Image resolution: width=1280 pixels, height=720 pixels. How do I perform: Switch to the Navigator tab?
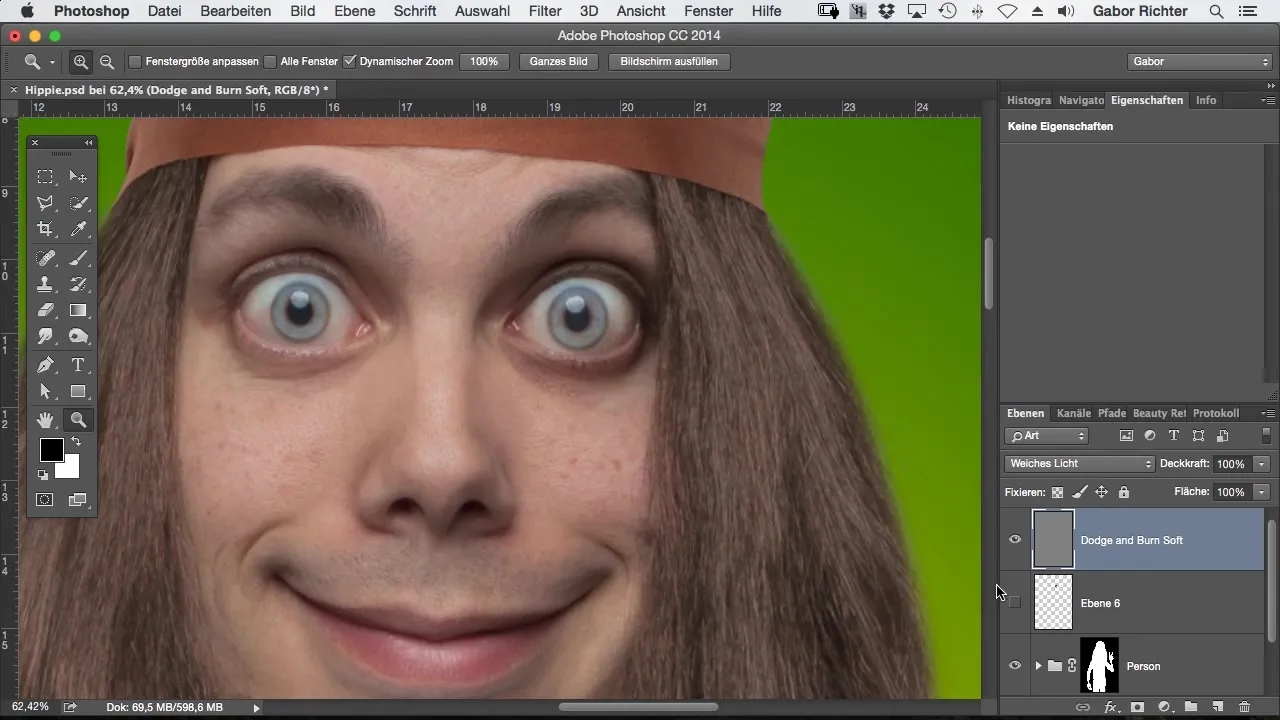[1081, 100]
